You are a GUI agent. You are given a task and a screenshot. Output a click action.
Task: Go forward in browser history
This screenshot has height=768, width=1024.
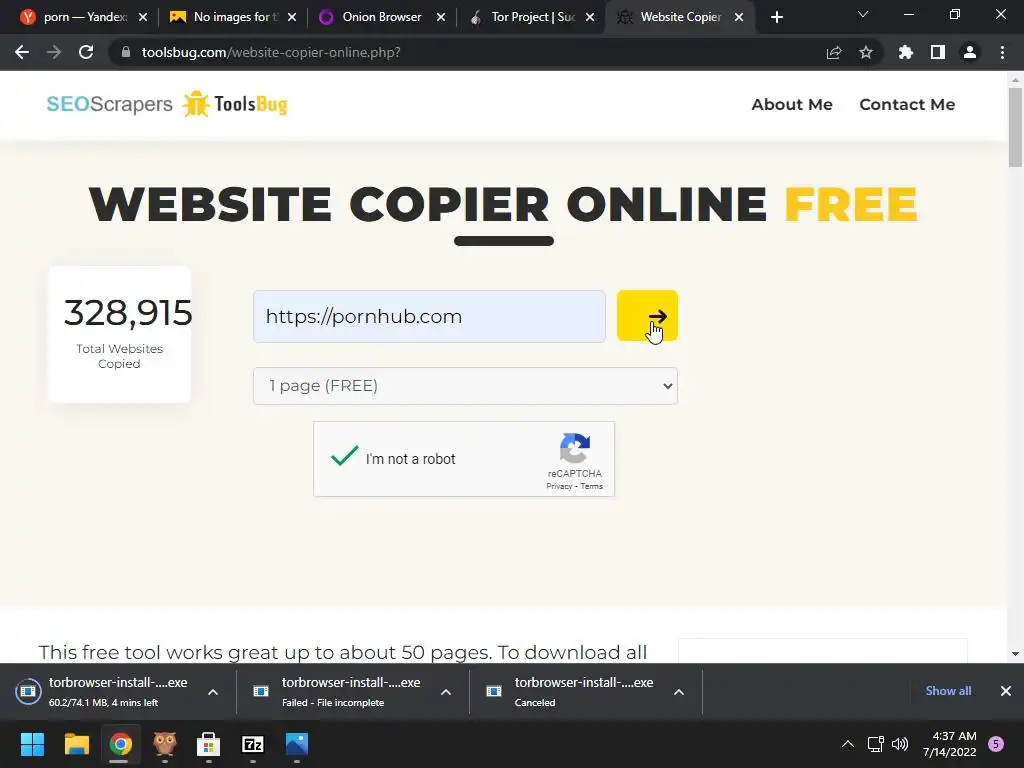click(x=54, y=52)
